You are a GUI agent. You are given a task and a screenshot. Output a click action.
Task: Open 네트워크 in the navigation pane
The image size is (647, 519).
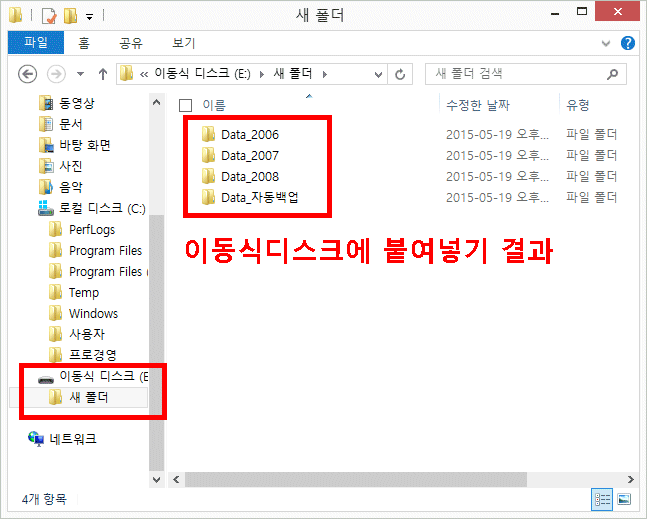pyautogui.click(x=62, y=439)
